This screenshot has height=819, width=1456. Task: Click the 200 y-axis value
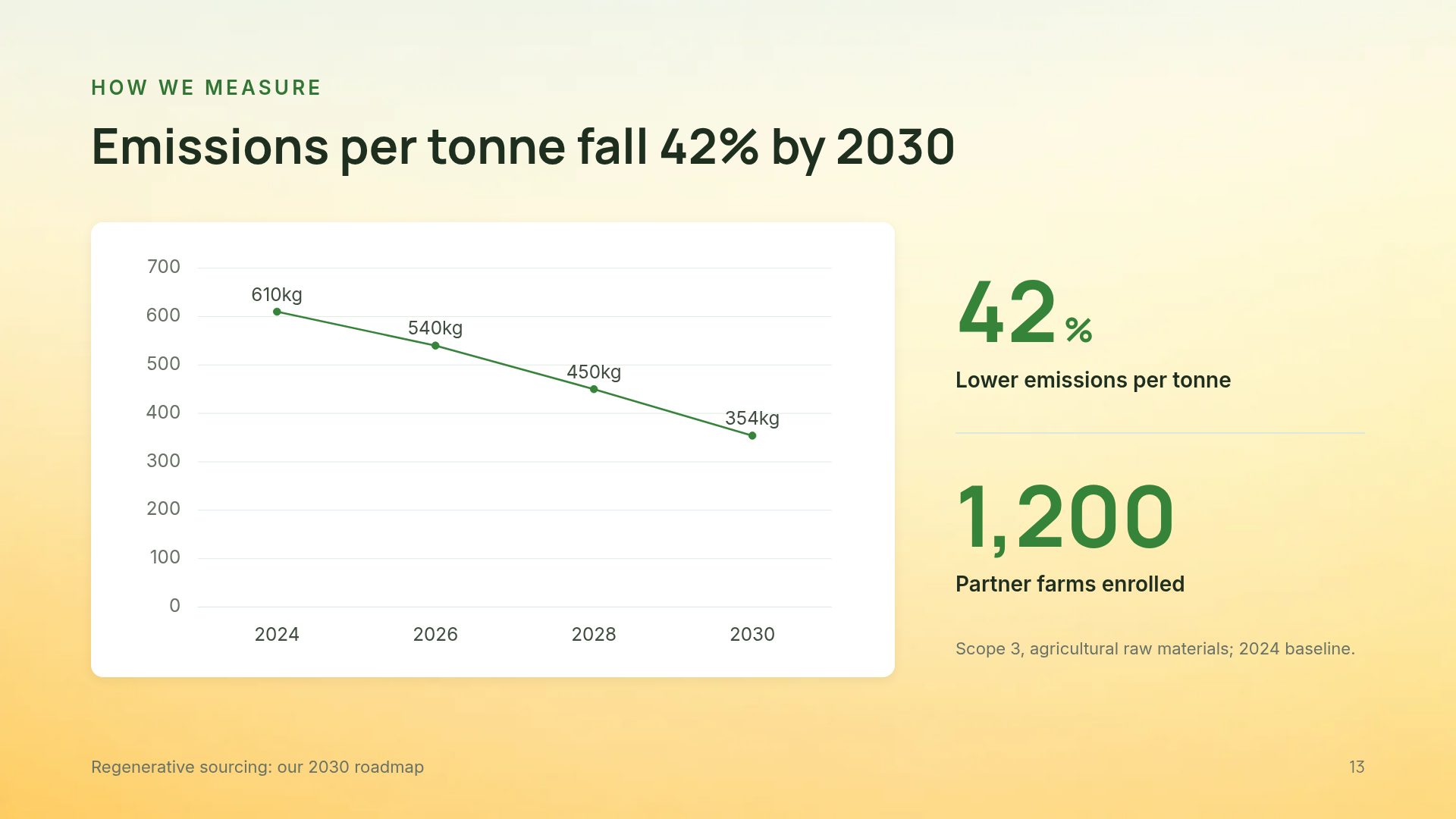[164, 509]
